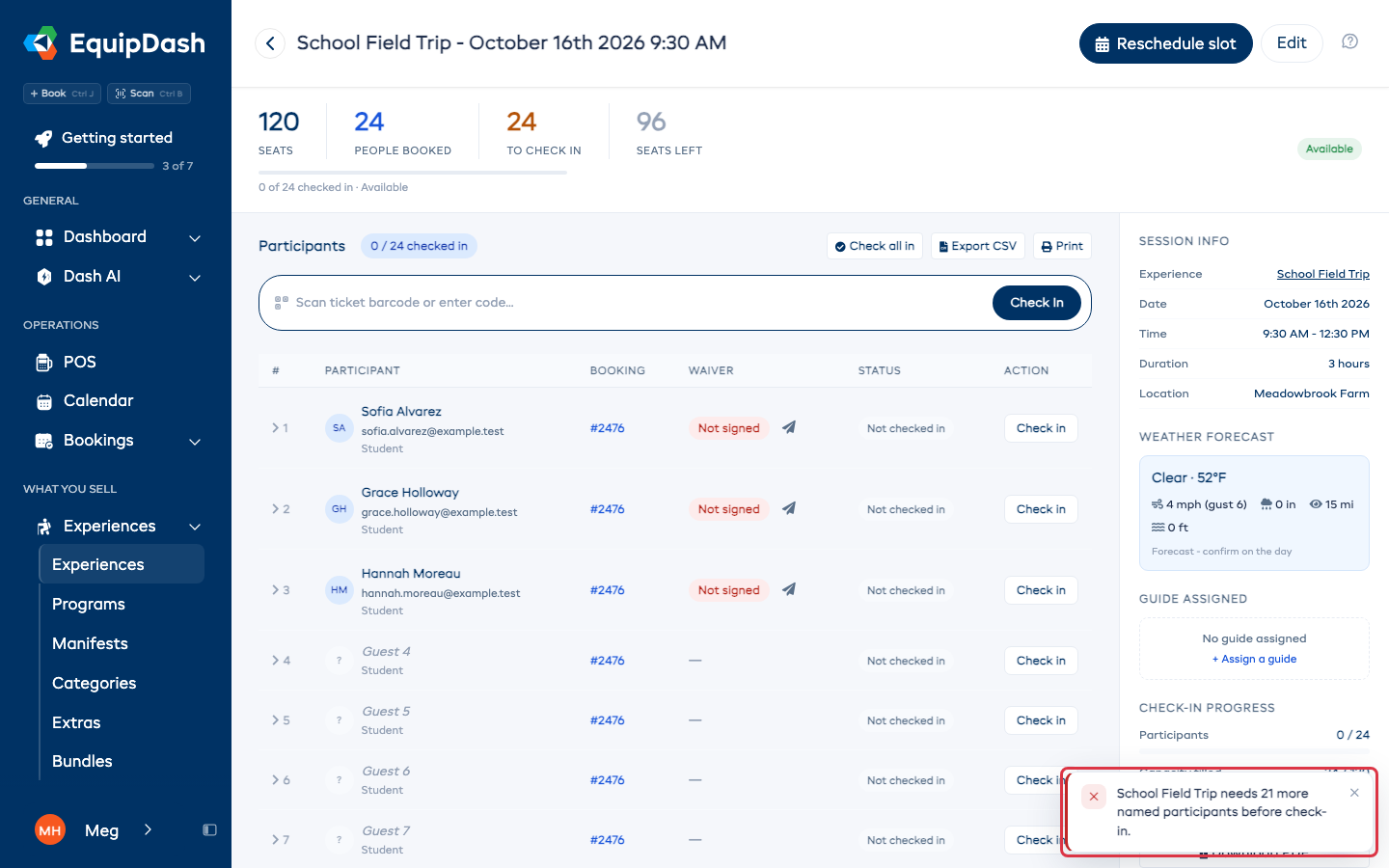Click the Getting started rocket icon
This screenshot has width=1389, height=868.
pos(43,139)
